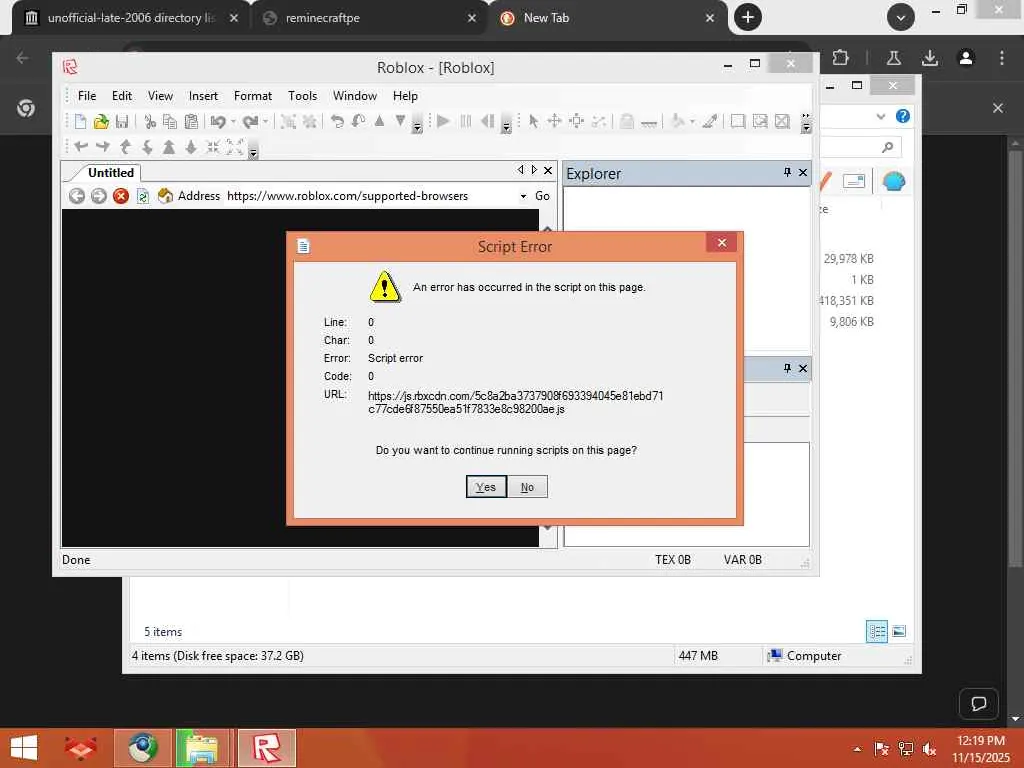Open the View menu
Image resolution: width=1024 pixels, height=768 pixels.
(160, 96)
